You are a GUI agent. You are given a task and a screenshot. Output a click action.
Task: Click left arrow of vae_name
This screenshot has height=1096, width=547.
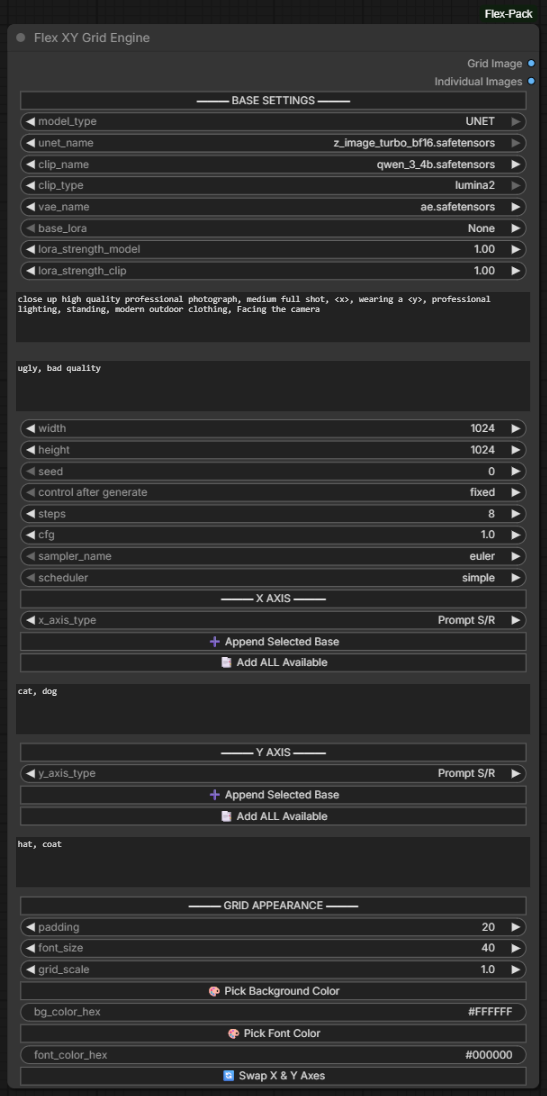[x=30, y=207]
